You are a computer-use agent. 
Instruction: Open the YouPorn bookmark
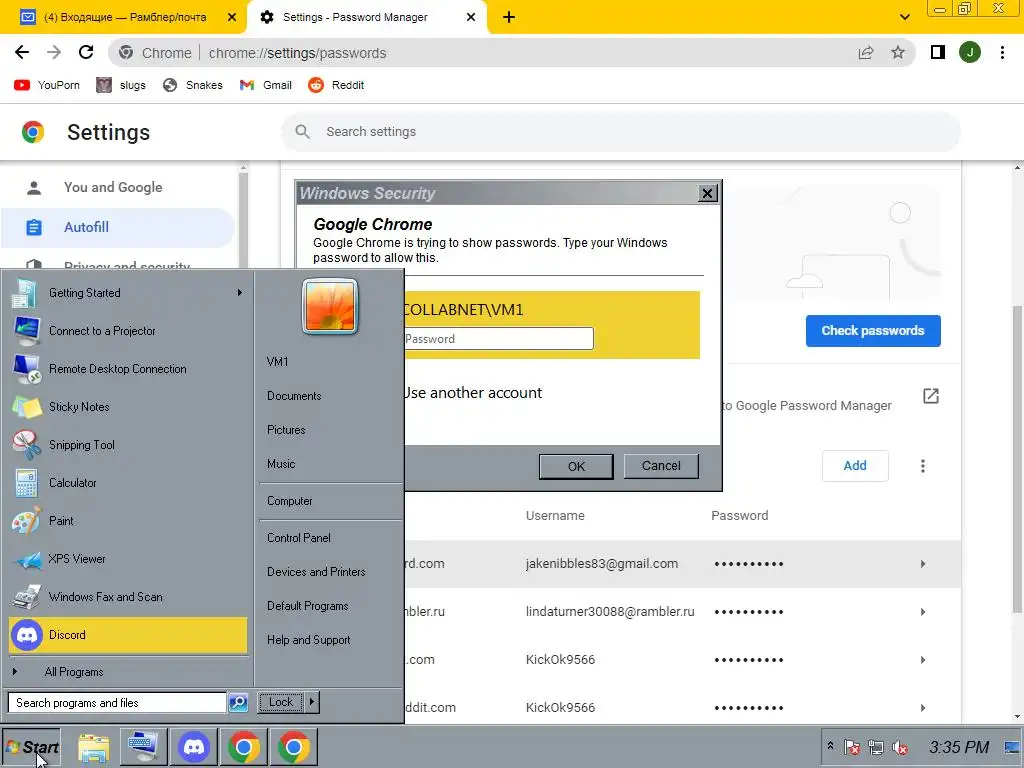[x=47, y=85]
